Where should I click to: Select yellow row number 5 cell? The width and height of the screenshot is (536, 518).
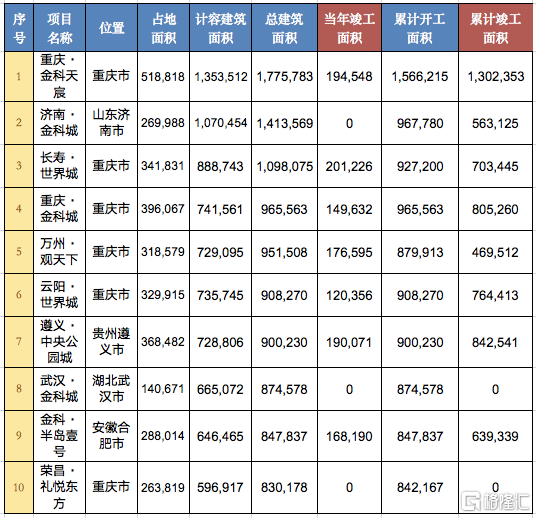[x=19, y=252]
